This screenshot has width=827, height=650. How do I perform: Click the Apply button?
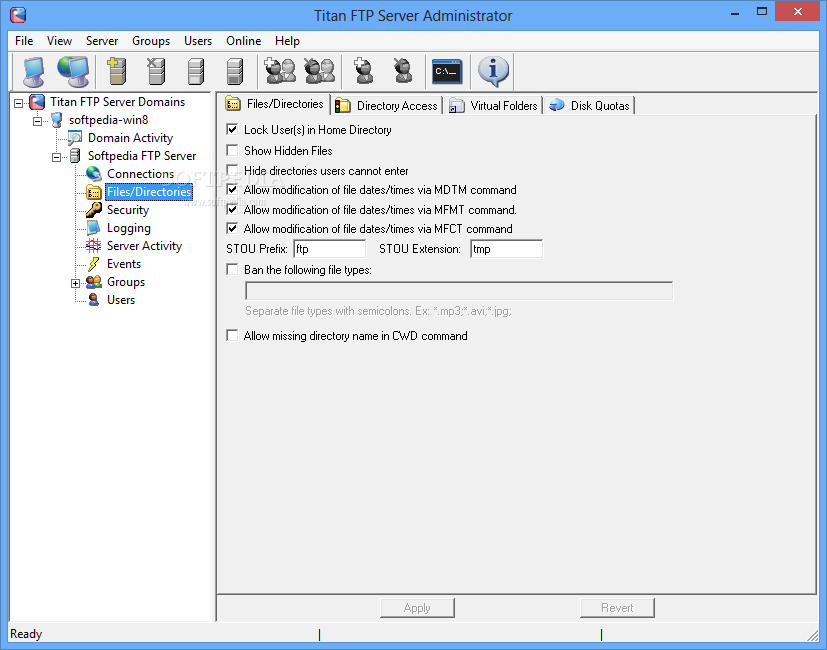417,608
